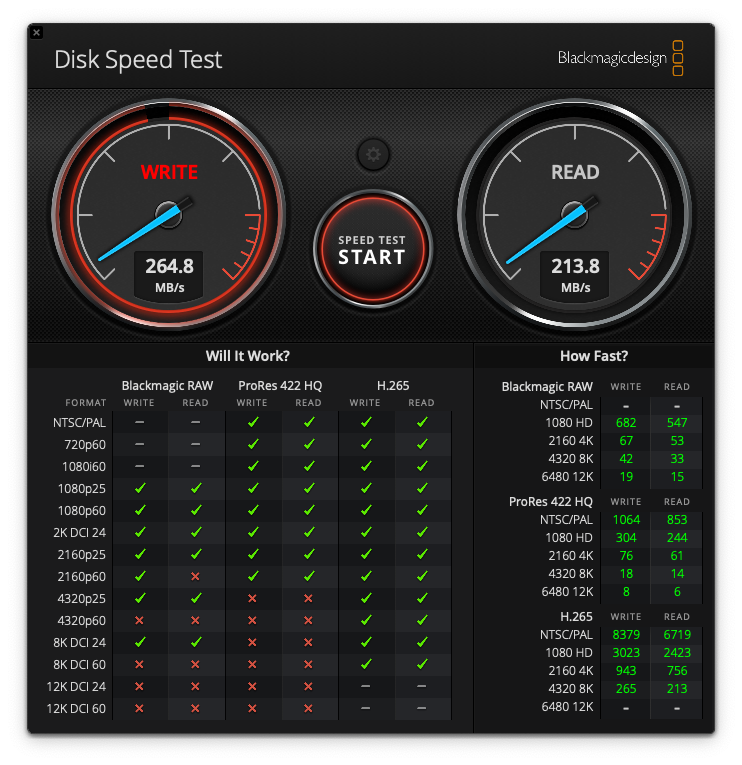The width and height of the screenshot is (742, 765).
Task: Click the WRITE gauge 264.8 MB/s readout
Action: [169, 274]
